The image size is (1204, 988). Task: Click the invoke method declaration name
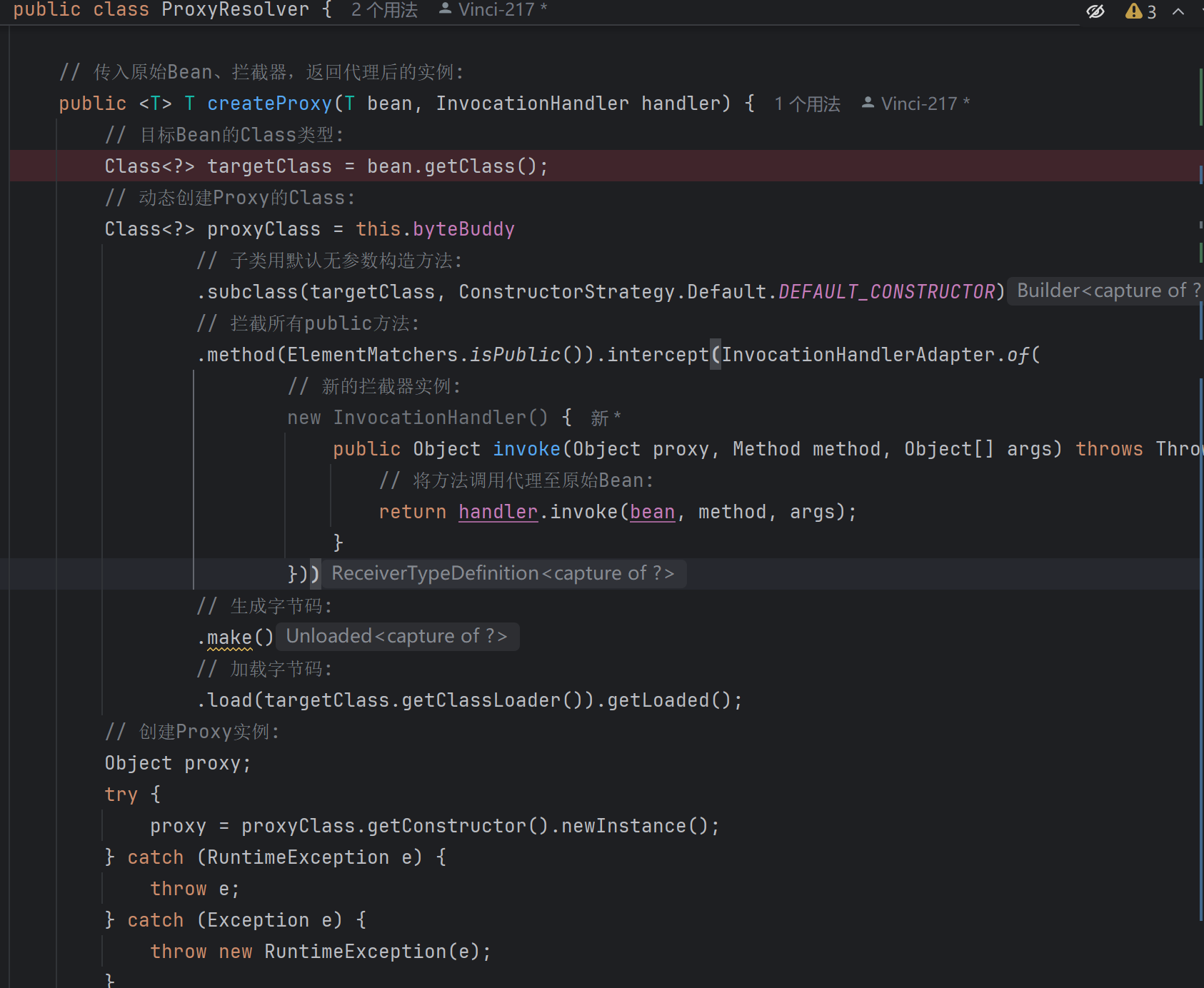click(526, 449)
